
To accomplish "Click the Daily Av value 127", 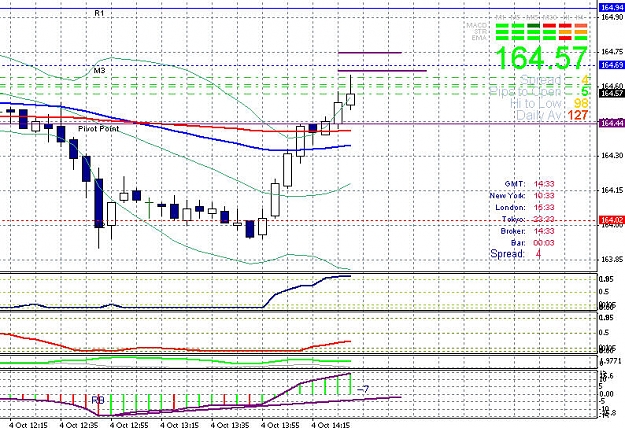I will [578, 115].
